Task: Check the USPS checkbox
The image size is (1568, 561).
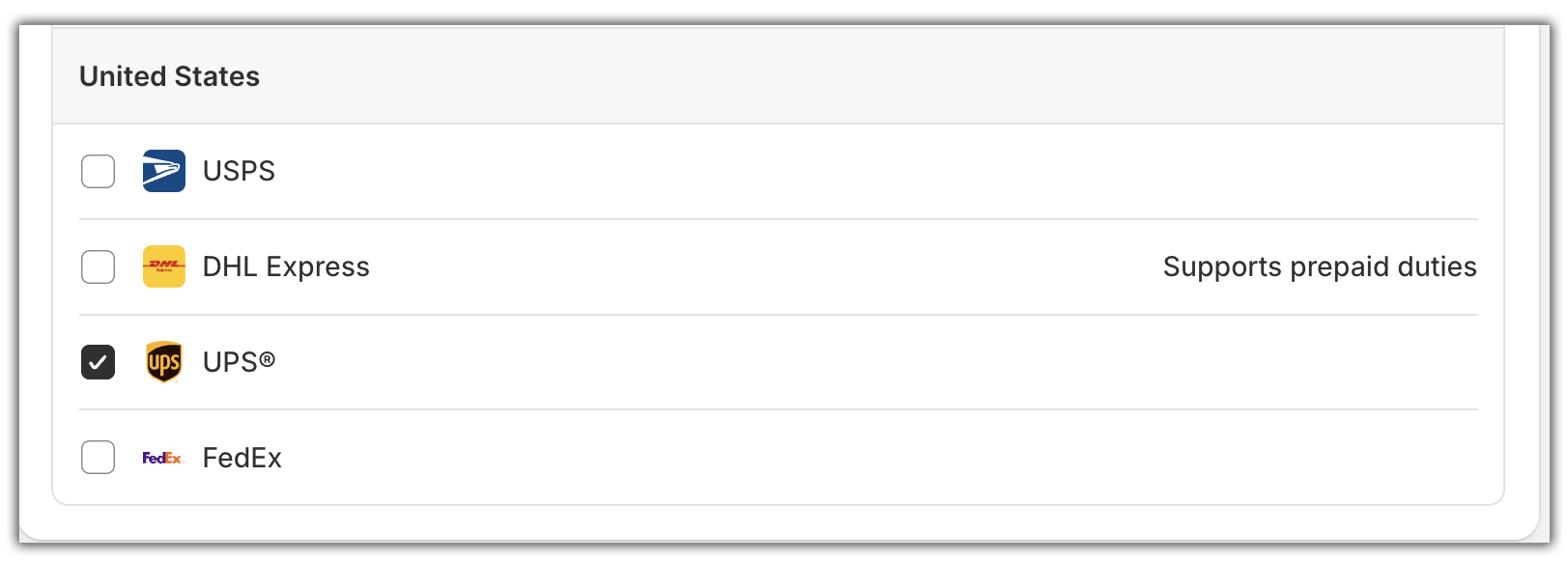Action: tap(98, 172)
